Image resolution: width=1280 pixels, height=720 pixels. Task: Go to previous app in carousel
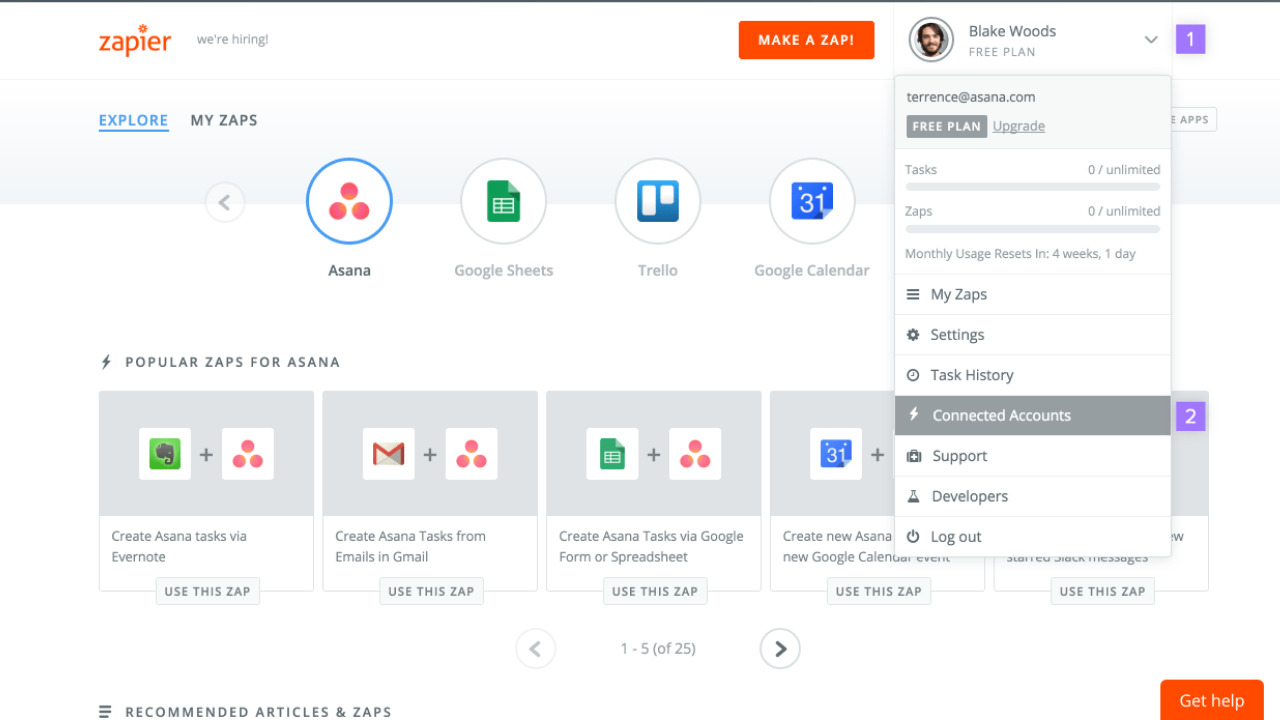[225, 203]
